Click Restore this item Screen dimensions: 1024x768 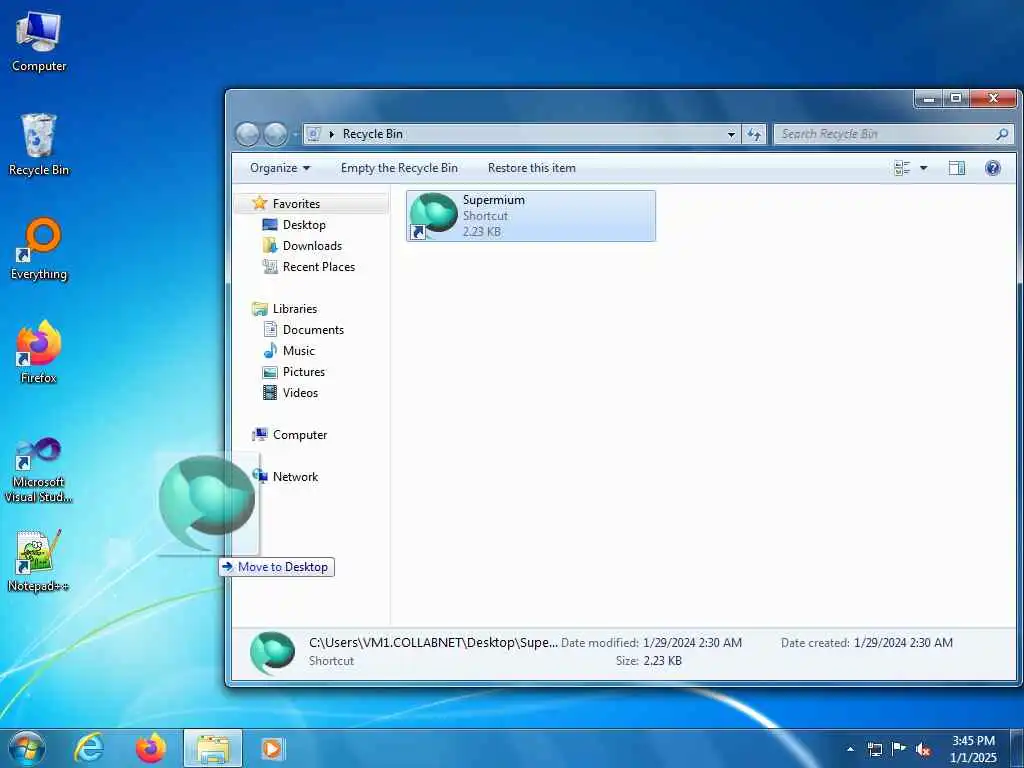coord(532,168)
